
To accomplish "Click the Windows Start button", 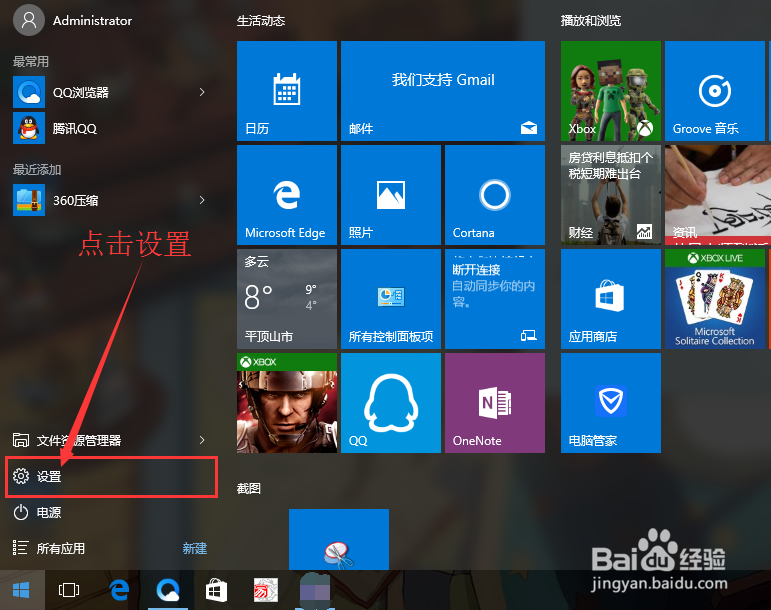I will click(21, 589).
